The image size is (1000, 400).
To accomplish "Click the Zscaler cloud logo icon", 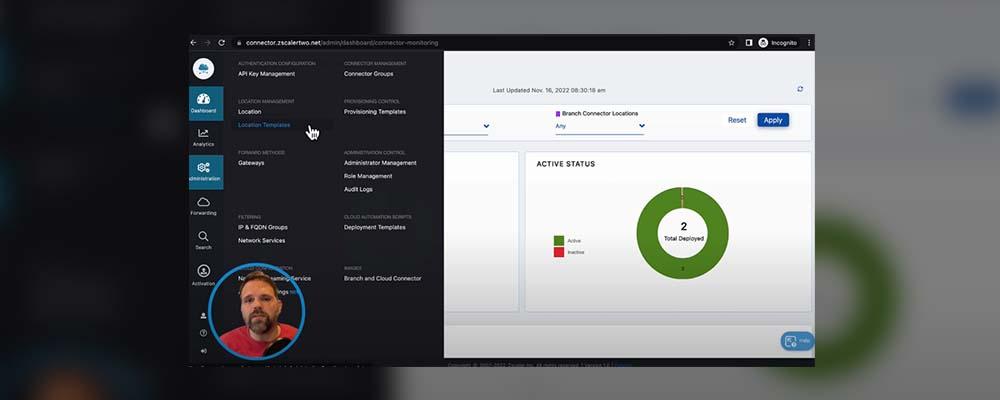I will 203,68.
